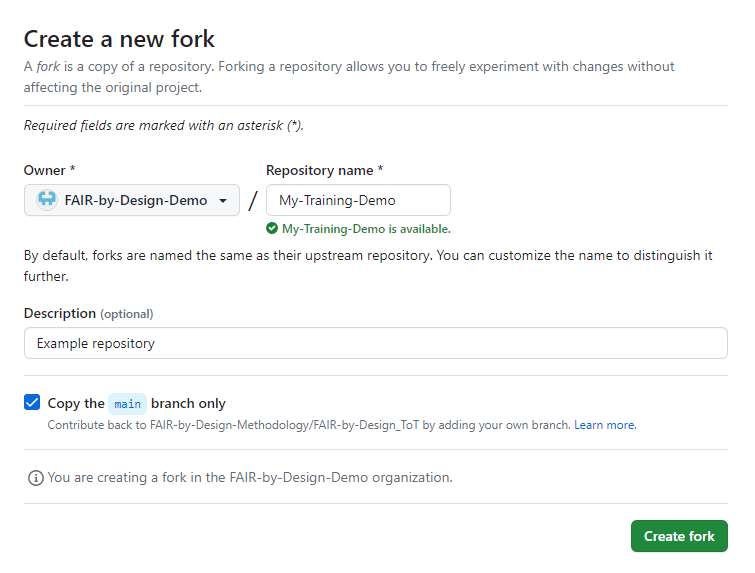Click the Repository name input field

pyautogui.click(x=358, y=200)
